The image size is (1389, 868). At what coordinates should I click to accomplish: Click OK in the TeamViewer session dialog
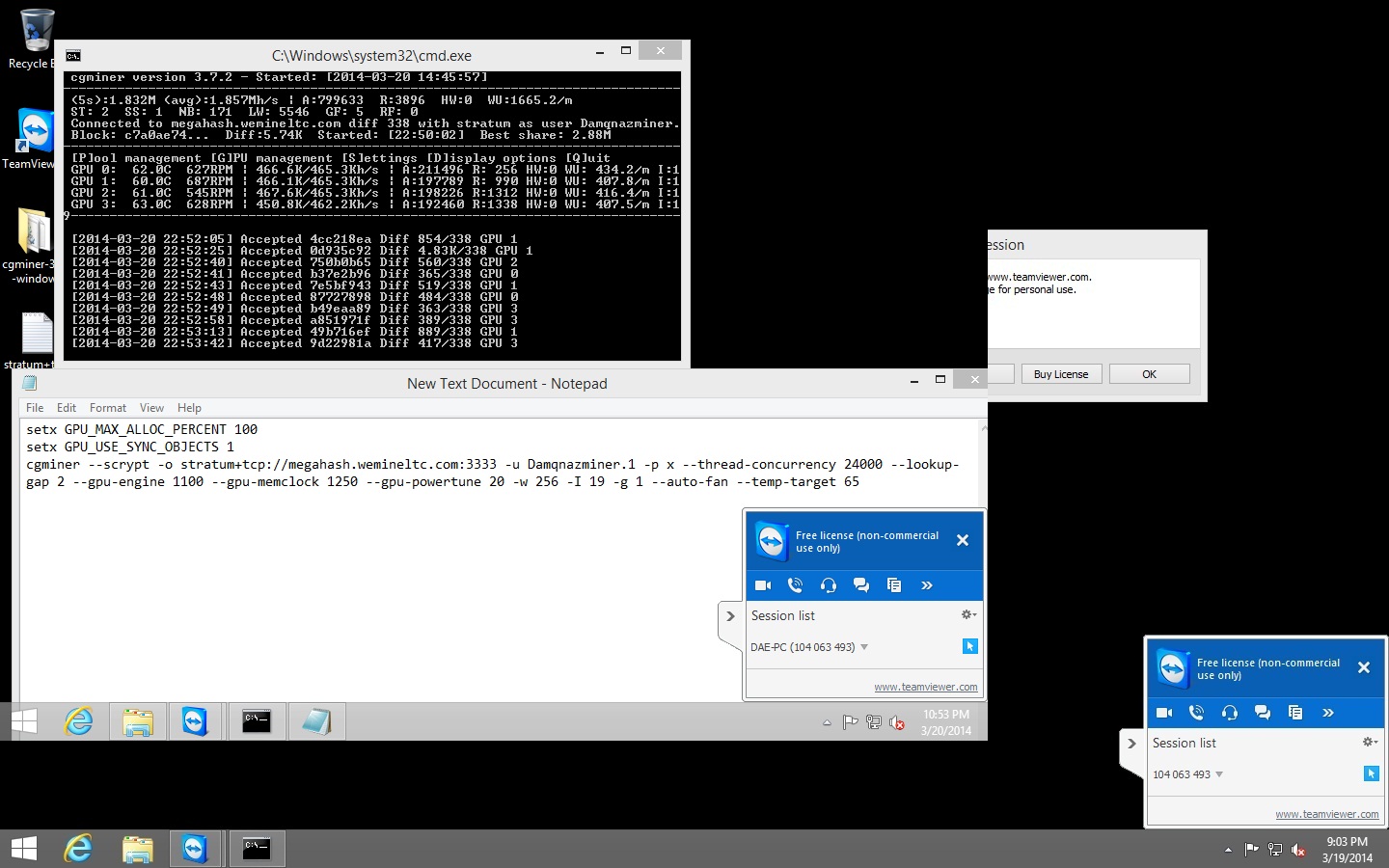tap(1149, 374)
